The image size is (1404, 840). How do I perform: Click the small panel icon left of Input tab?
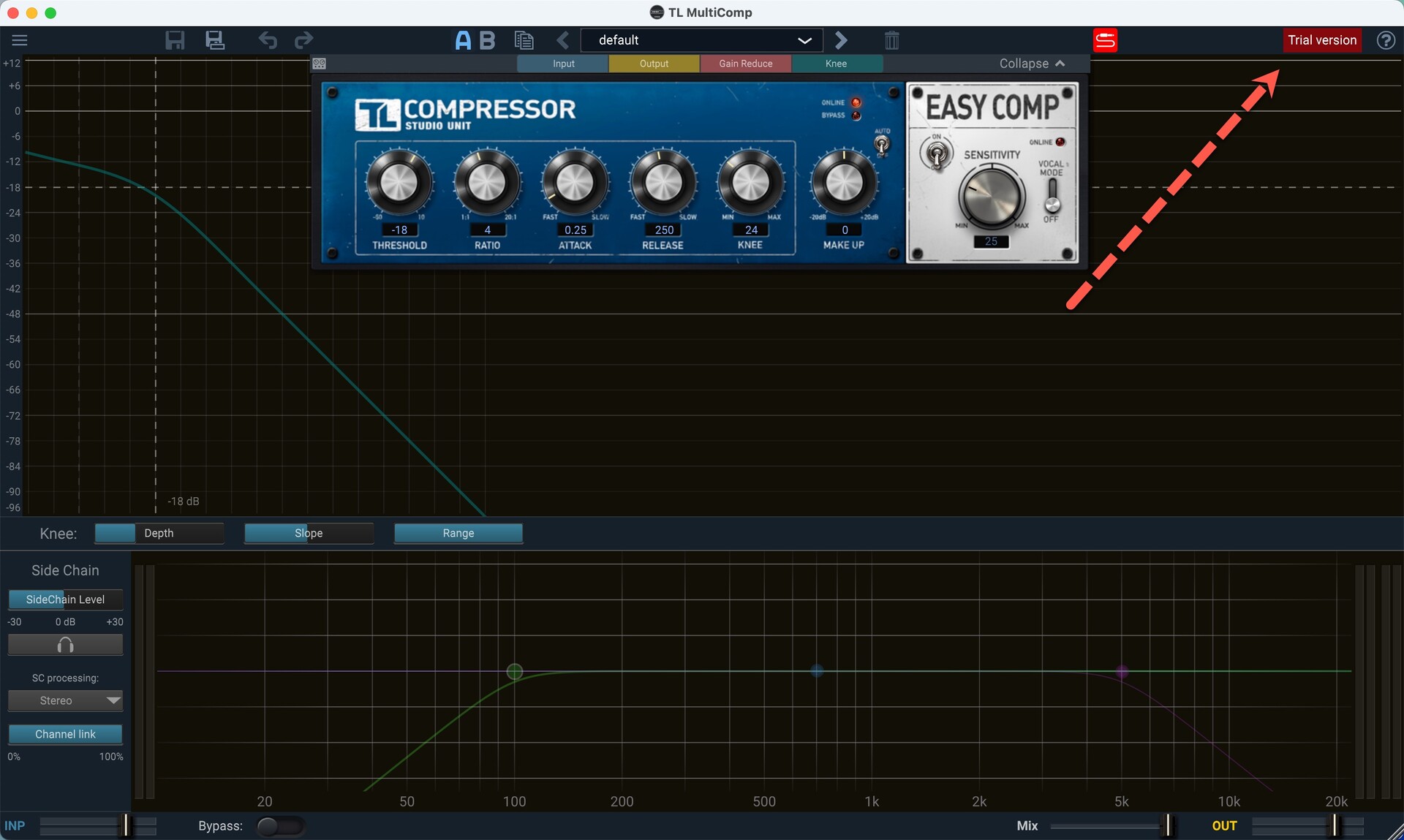pyautogui.click(x=320, y=64)
